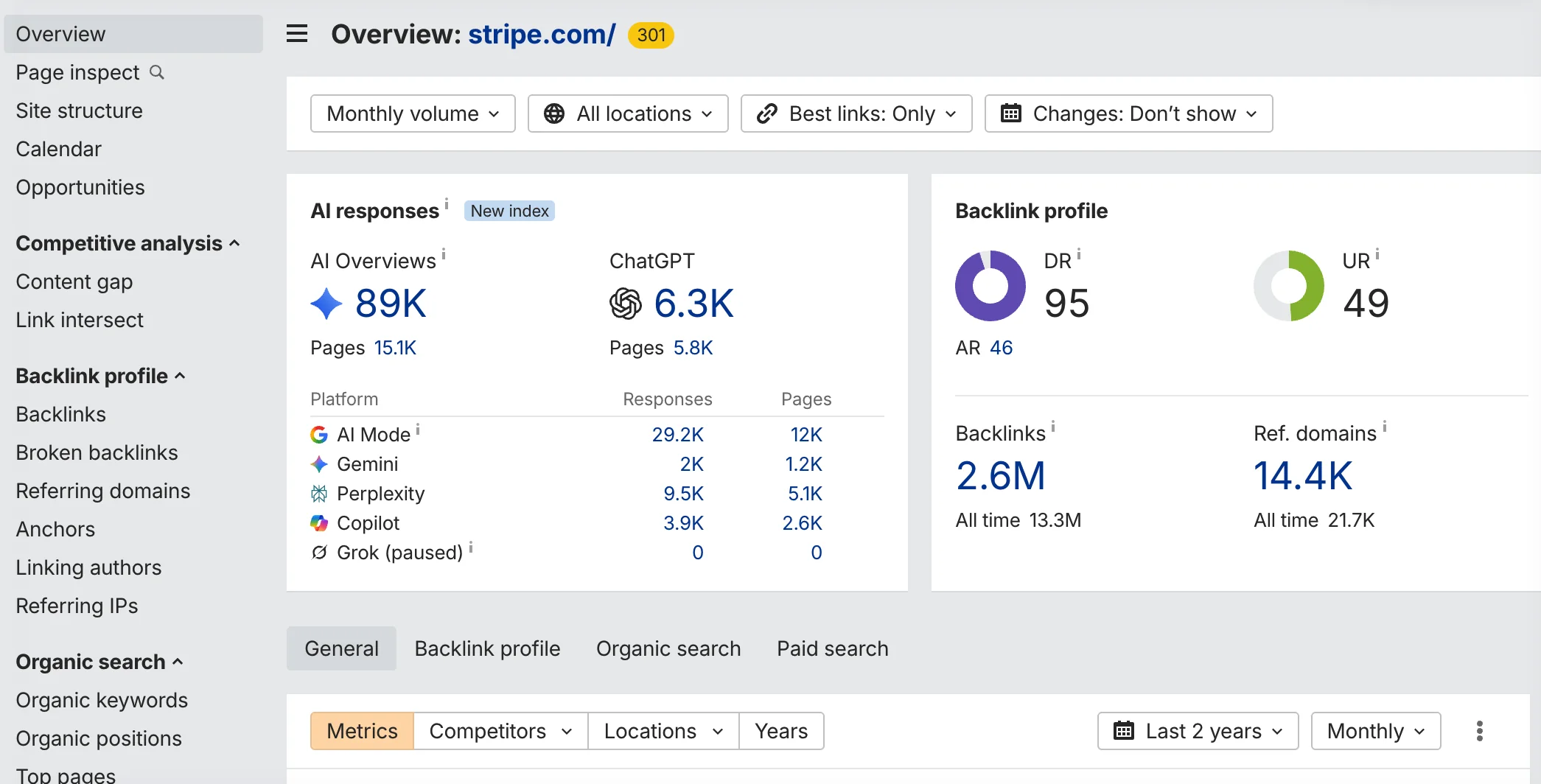Click the ChatGPT logo icon

626,304
